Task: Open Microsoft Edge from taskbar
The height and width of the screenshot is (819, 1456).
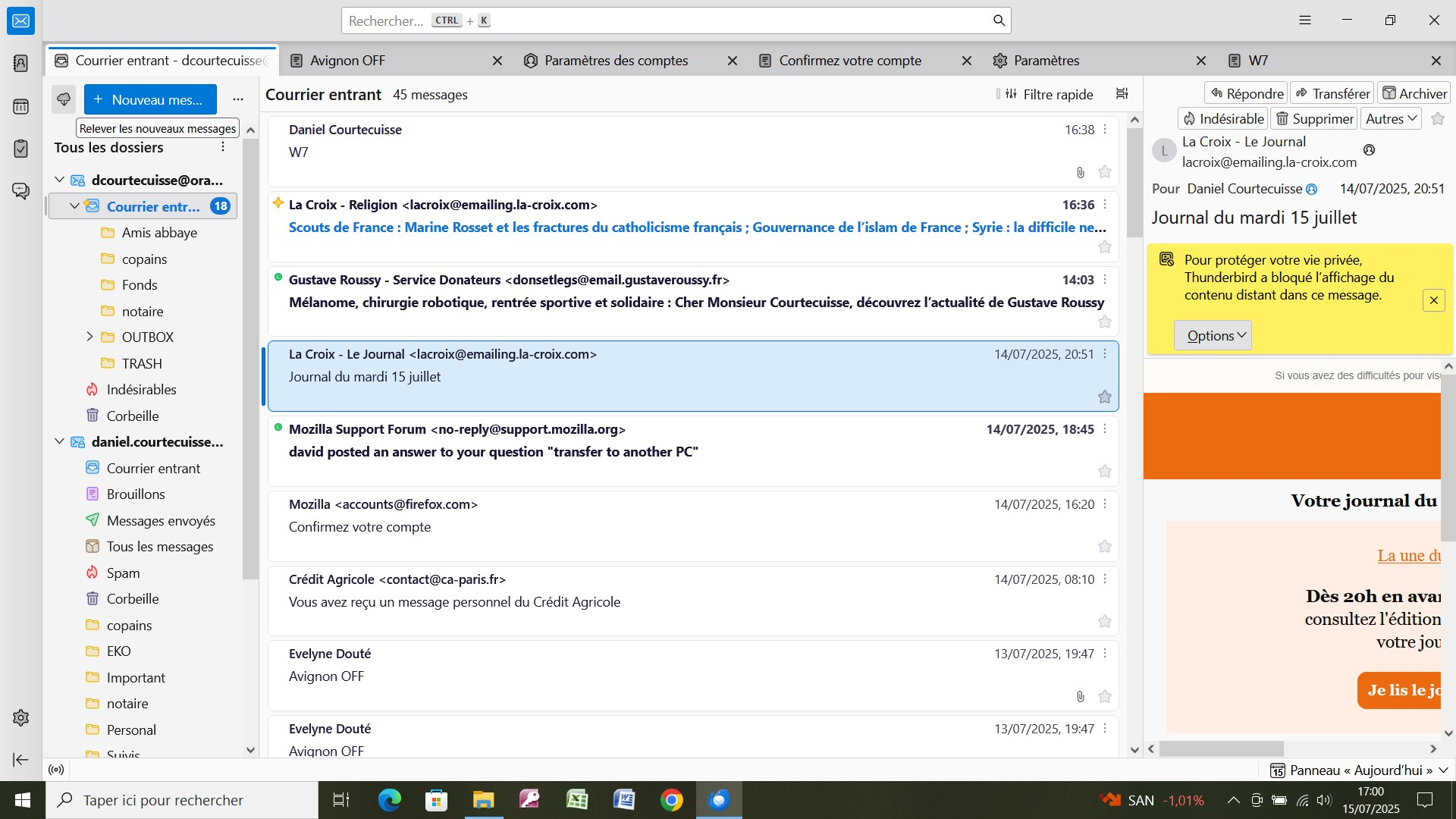Action: 389,800
